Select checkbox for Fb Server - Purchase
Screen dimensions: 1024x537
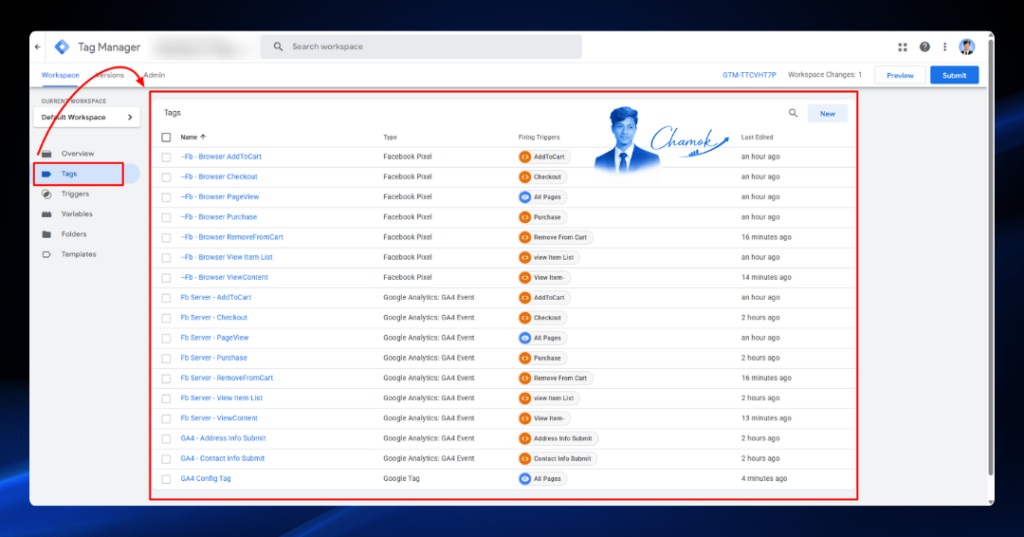(x=167, y=358)
